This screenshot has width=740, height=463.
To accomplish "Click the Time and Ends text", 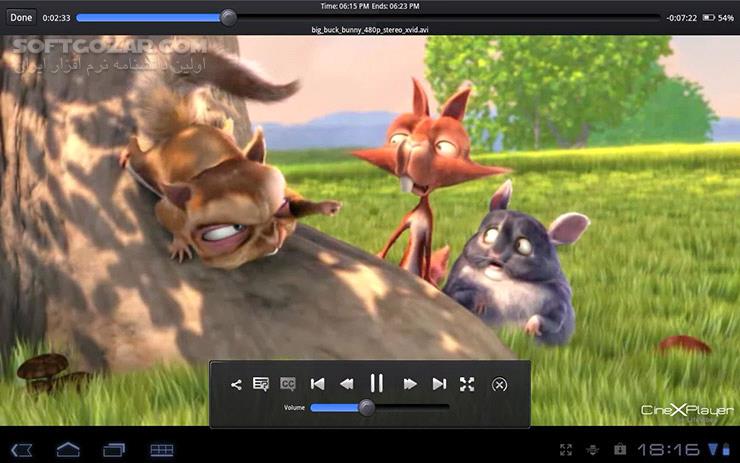I will tap(370, 6).
